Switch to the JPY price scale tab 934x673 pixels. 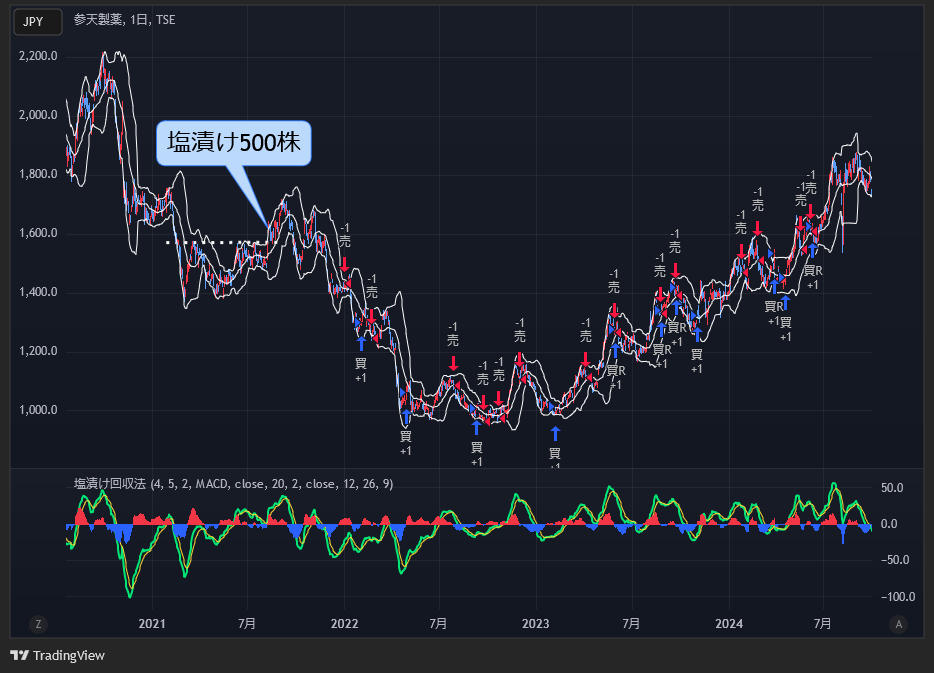(x=36, y=20)
